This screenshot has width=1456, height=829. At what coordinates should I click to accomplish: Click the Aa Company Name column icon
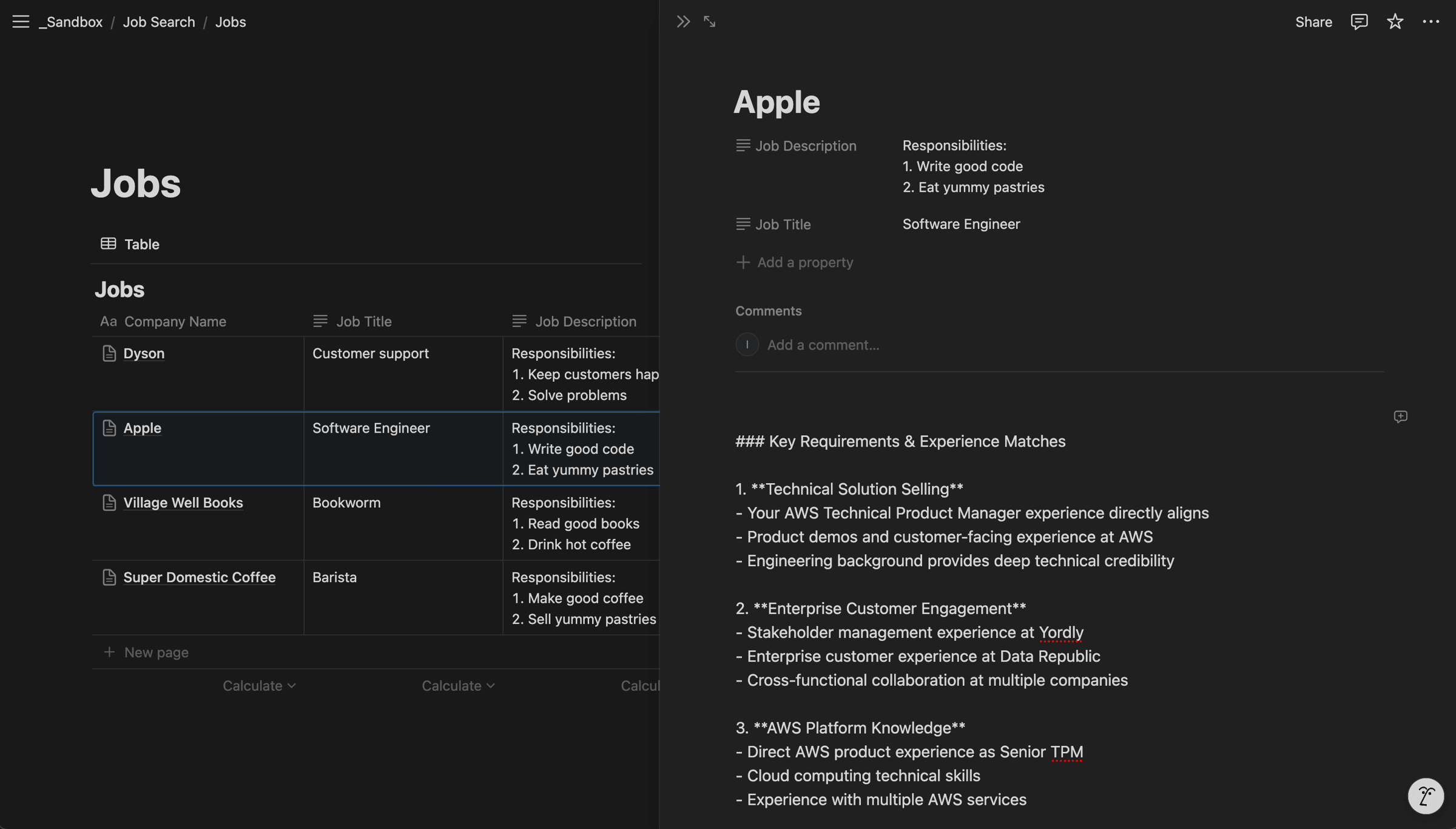[x=108, y=321]
